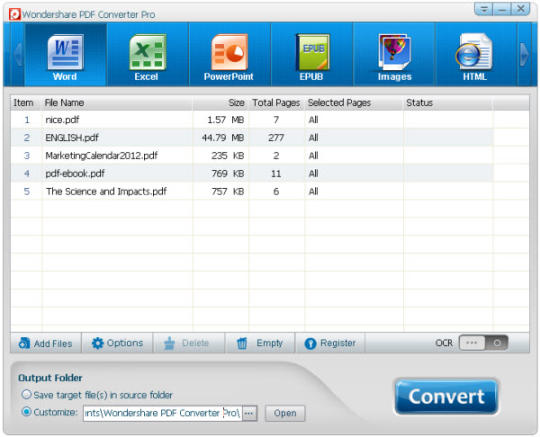
Task: Toggle the OCR switch
Action: (x=484, y=343)
